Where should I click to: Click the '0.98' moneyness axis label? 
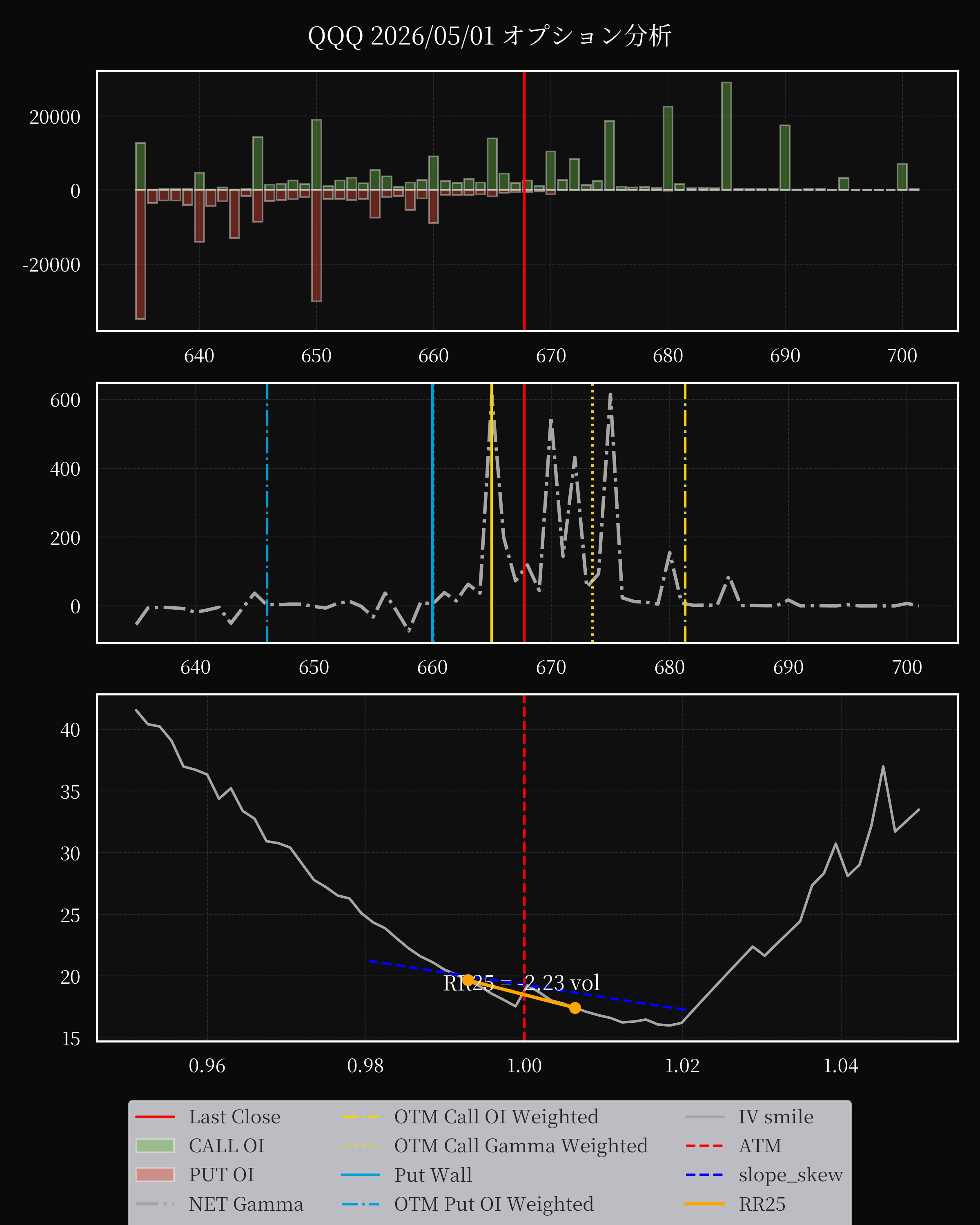point(365,1066)
